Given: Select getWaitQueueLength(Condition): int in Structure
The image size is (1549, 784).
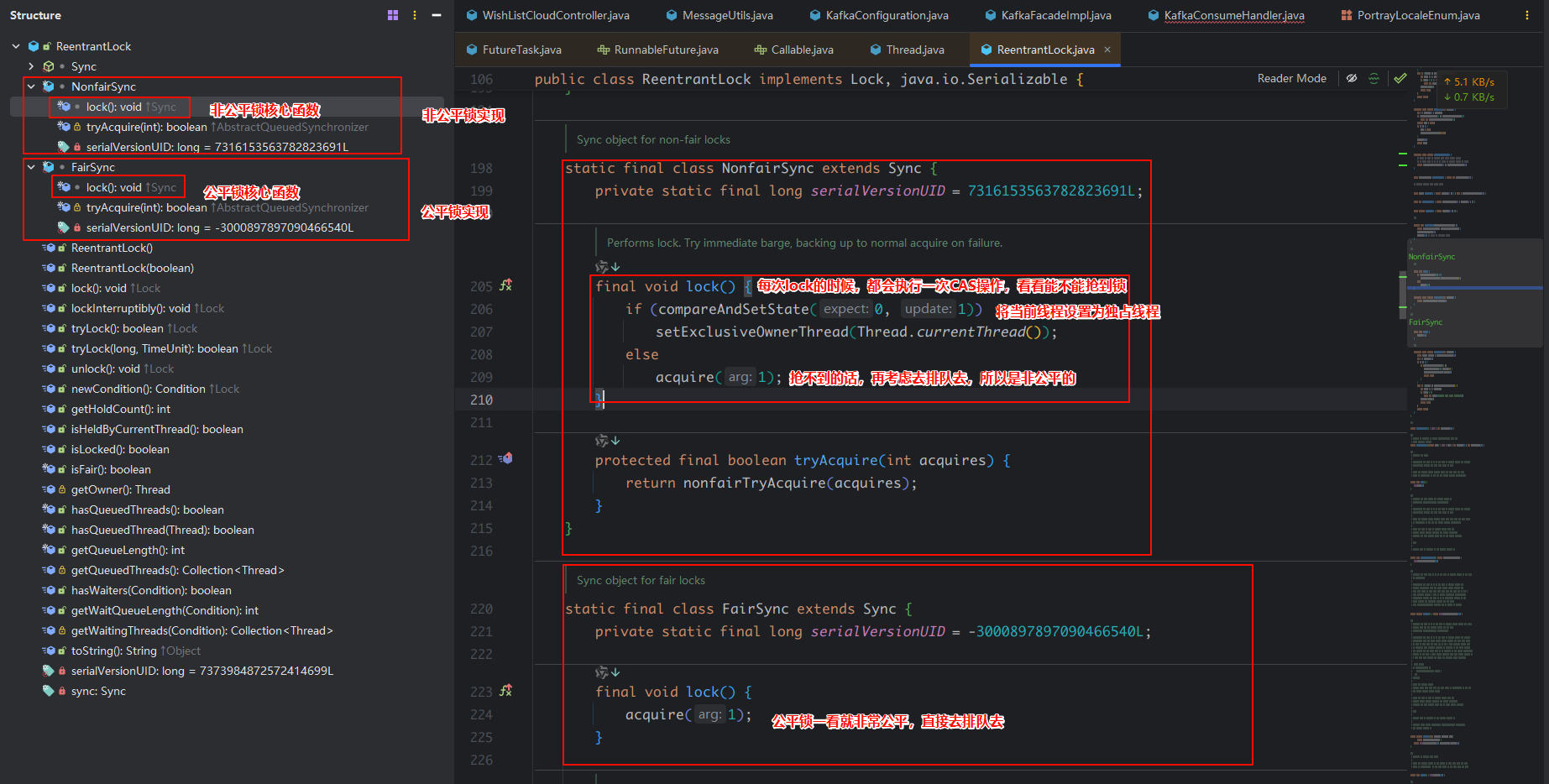Looking at the screenshot, I should click(165, 610).
